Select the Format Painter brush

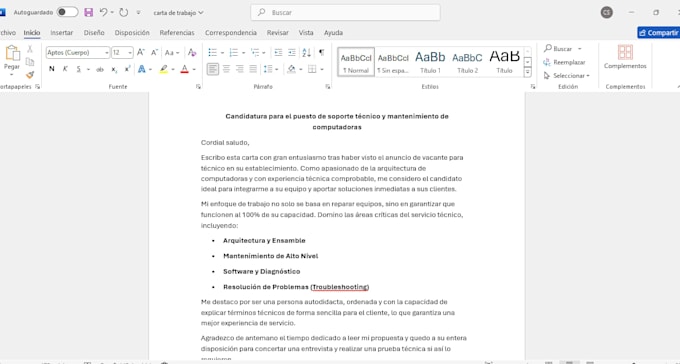coord(30,75)
